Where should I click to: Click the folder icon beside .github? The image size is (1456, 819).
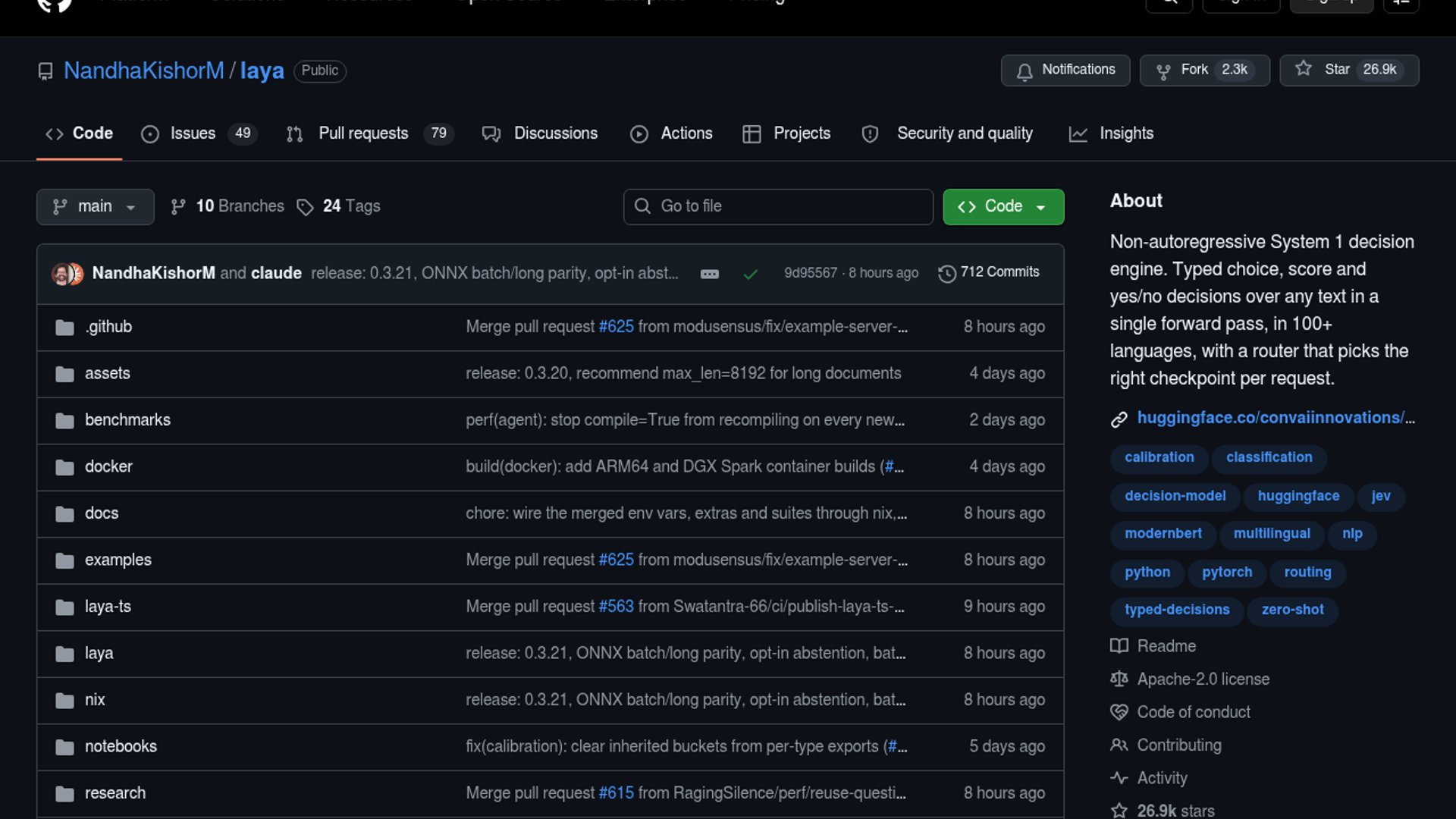[x=65, y=328]
